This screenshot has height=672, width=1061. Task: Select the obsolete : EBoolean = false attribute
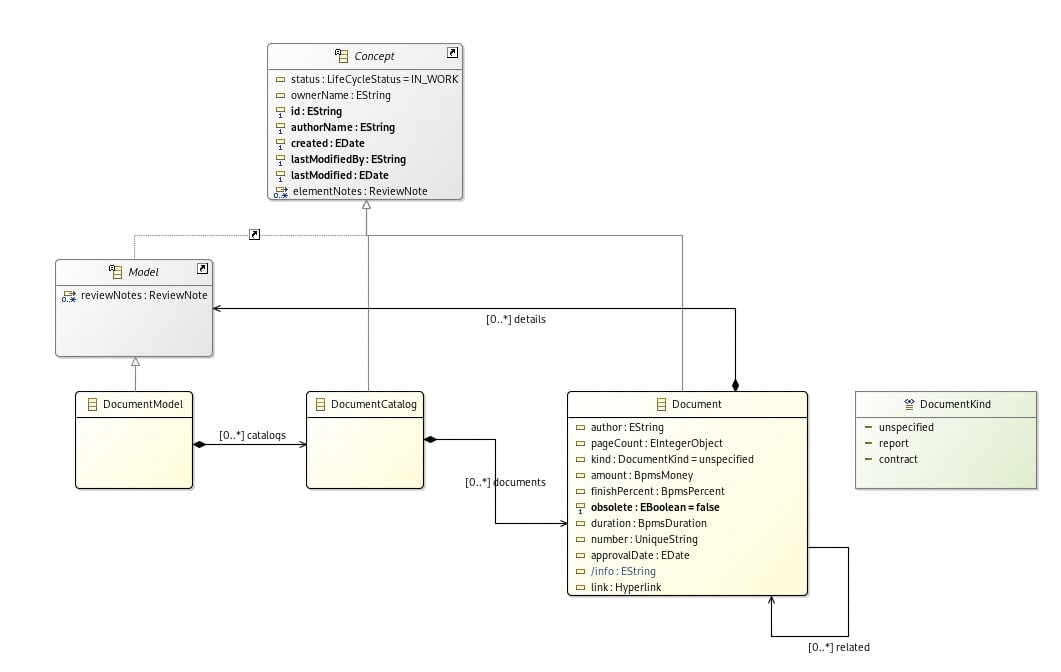coord(648,508)
